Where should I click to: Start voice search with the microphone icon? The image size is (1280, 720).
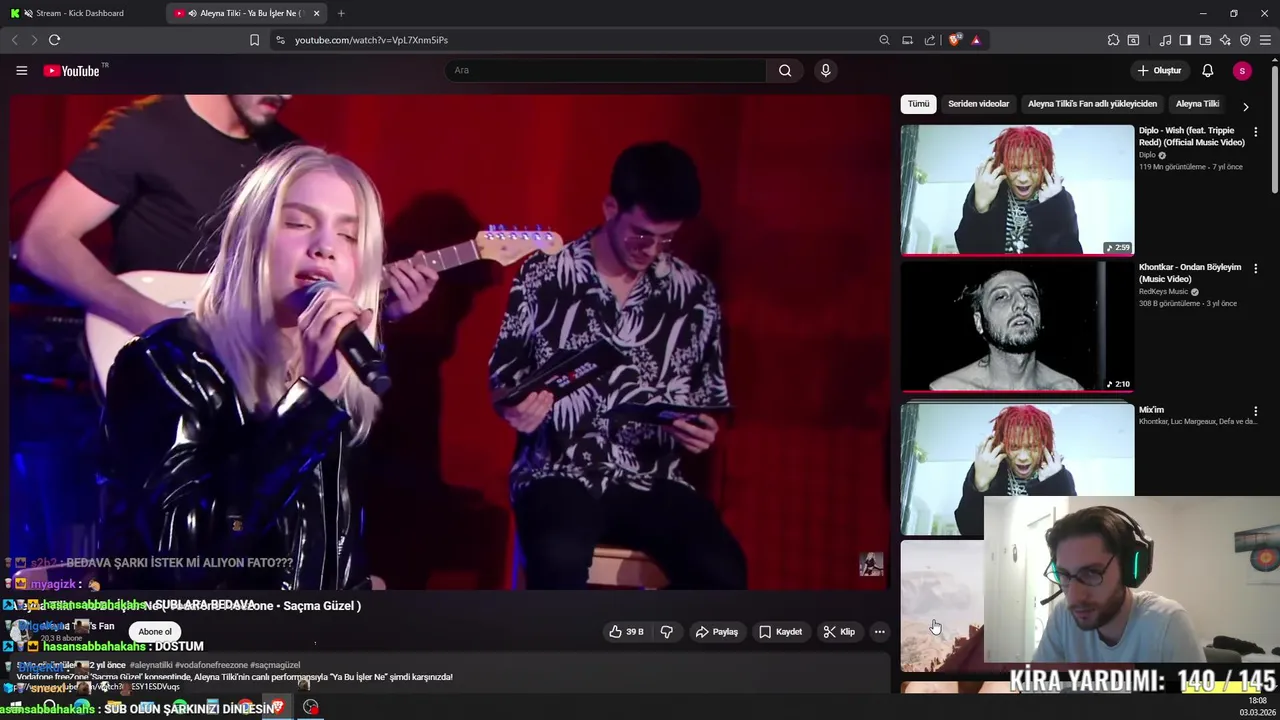coord(825,70)
